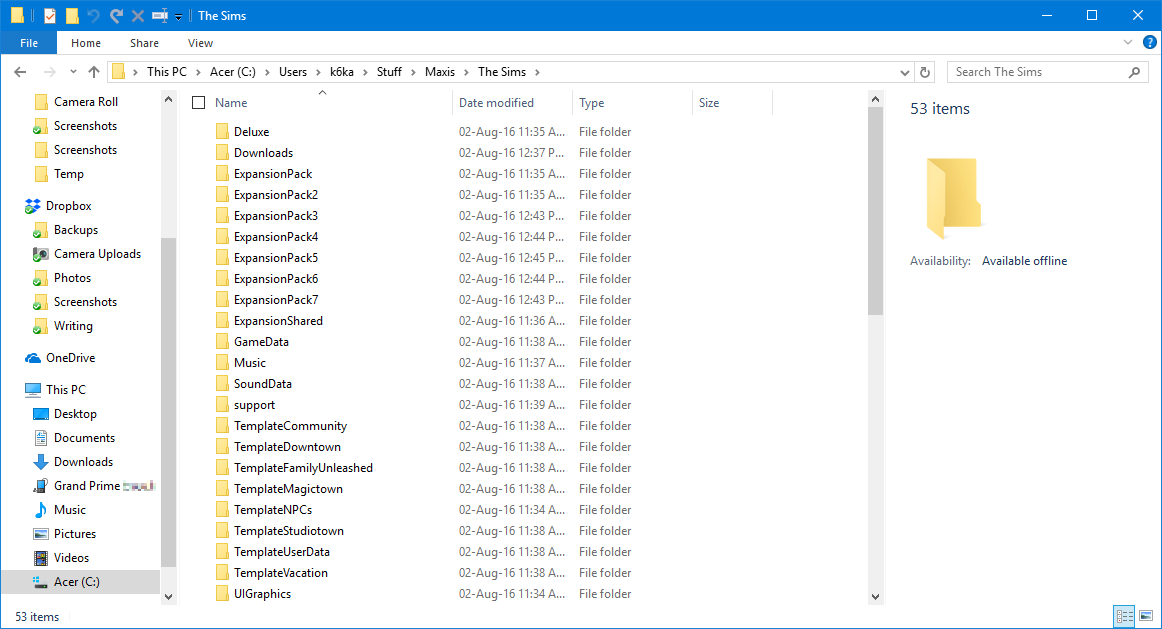This screenshot has height=629, width=1162.
Task: Expand the chevron after Maxis breadcrumb
Action: coord(467,72)
